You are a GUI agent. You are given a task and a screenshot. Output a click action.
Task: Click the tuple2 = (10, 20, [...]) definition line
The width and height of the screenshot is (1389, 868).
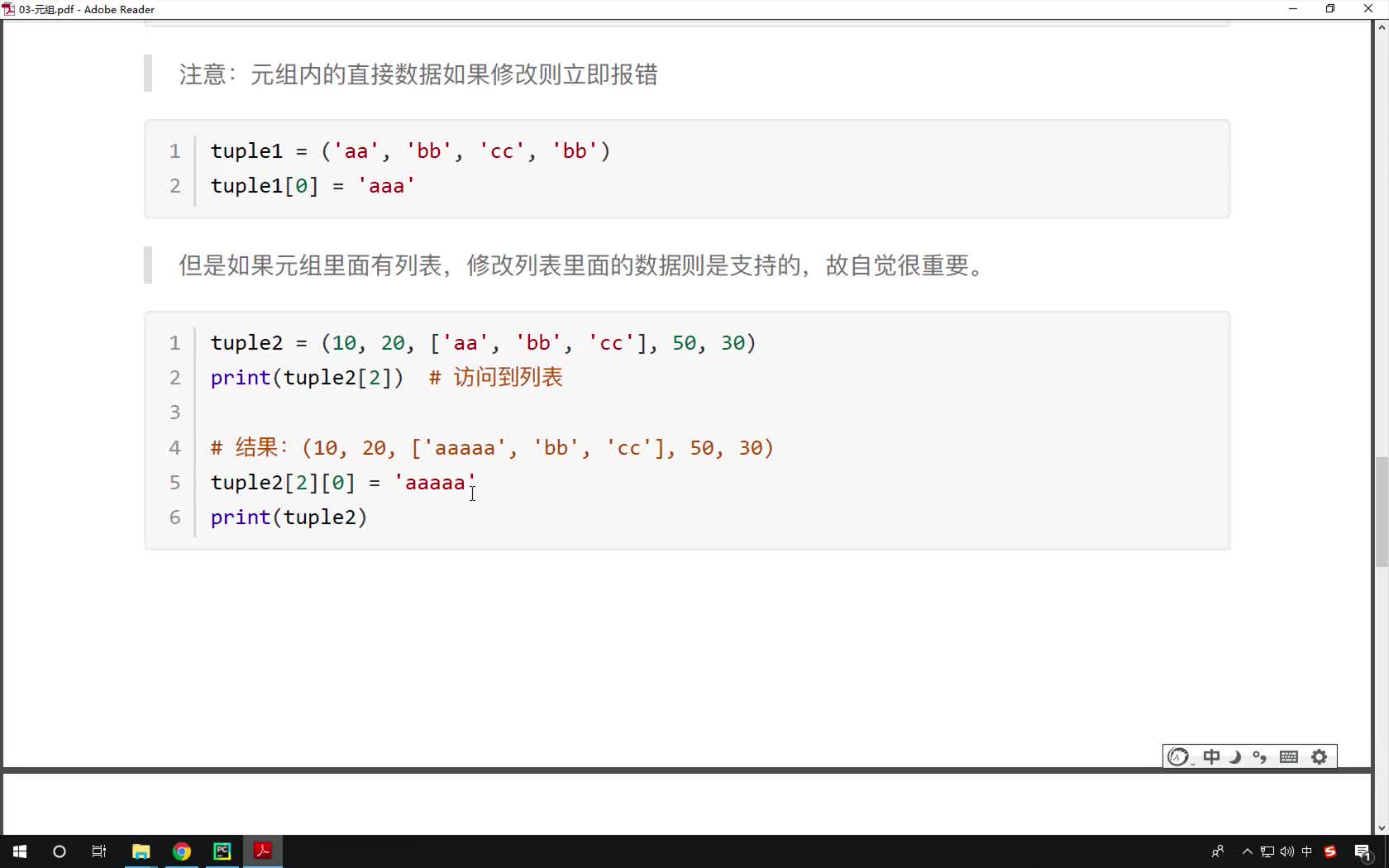483,343
